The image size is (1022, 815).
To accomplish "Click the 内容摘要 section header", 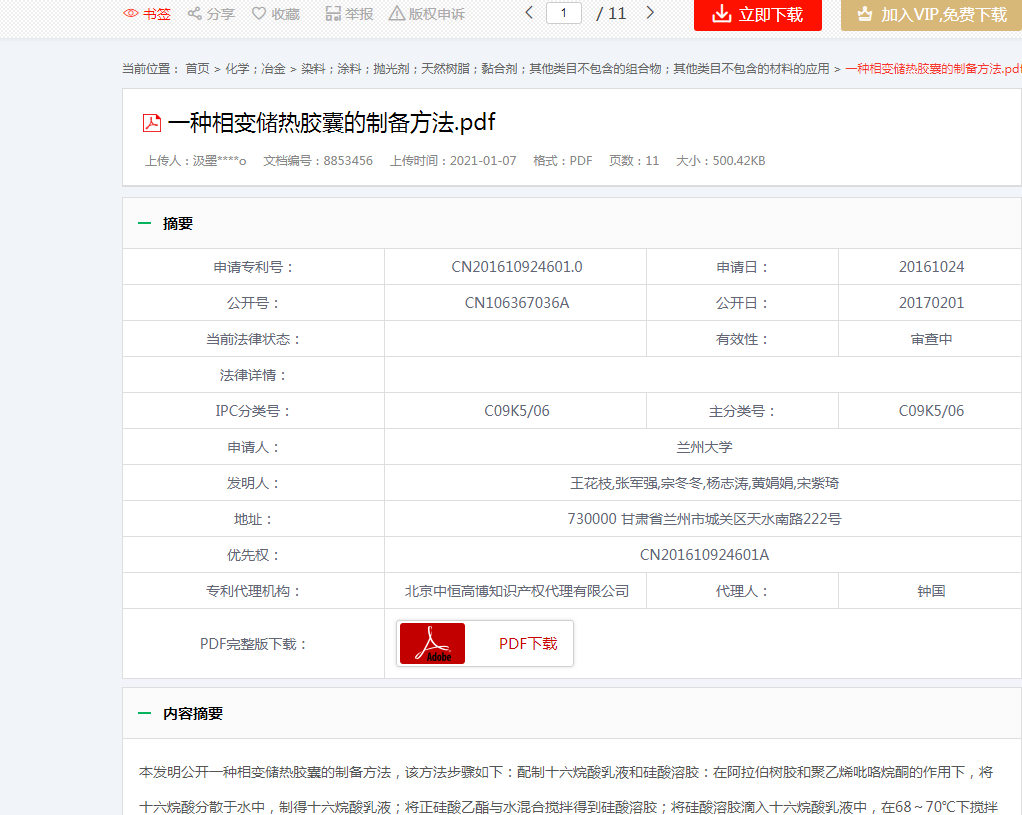I will [x=193, y=714].
